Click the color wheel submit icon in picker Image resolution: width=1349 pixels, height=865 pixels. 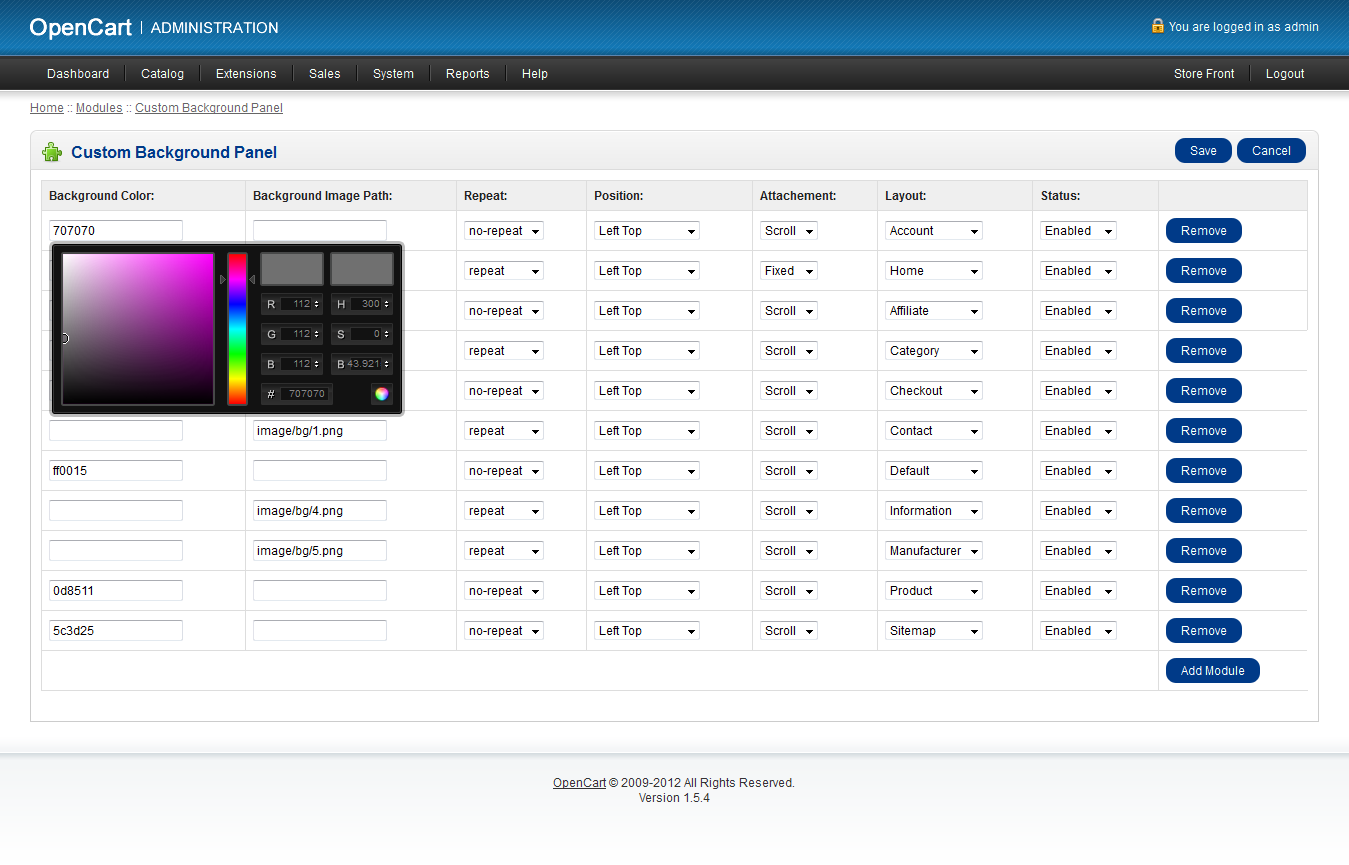381,394
